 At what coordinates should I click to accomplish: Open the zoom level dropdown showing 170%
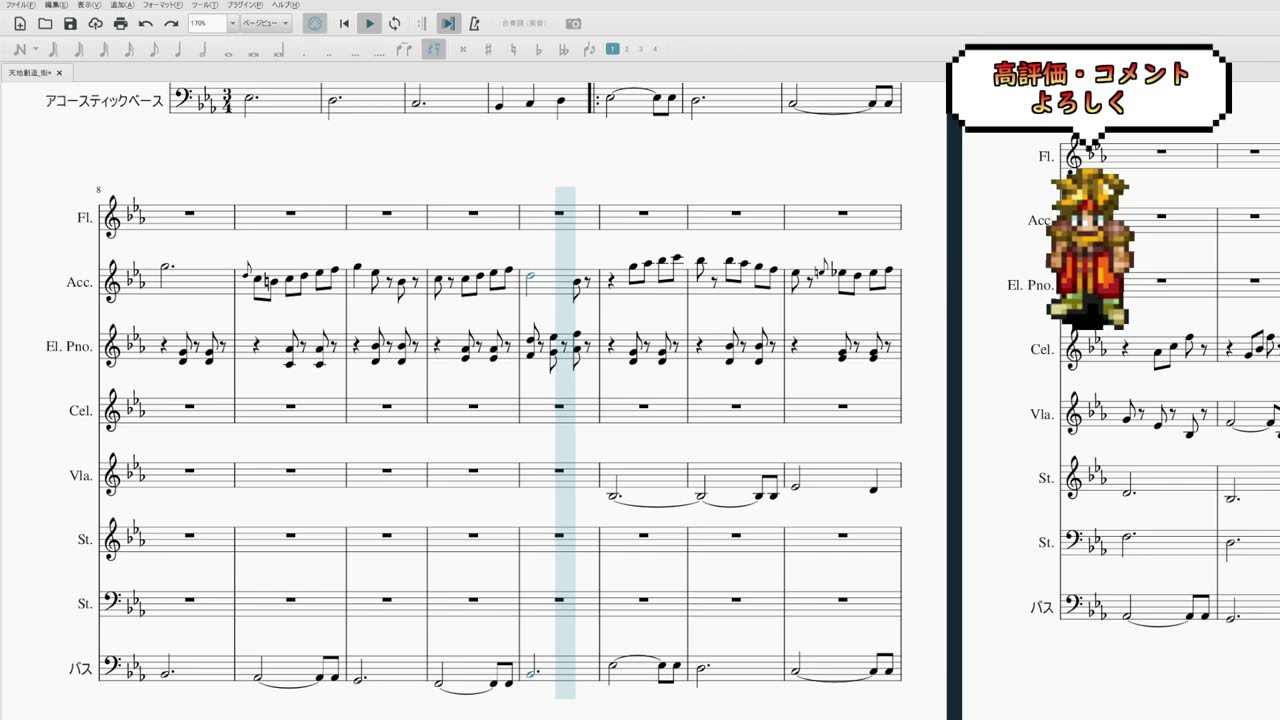coord(233,23)
